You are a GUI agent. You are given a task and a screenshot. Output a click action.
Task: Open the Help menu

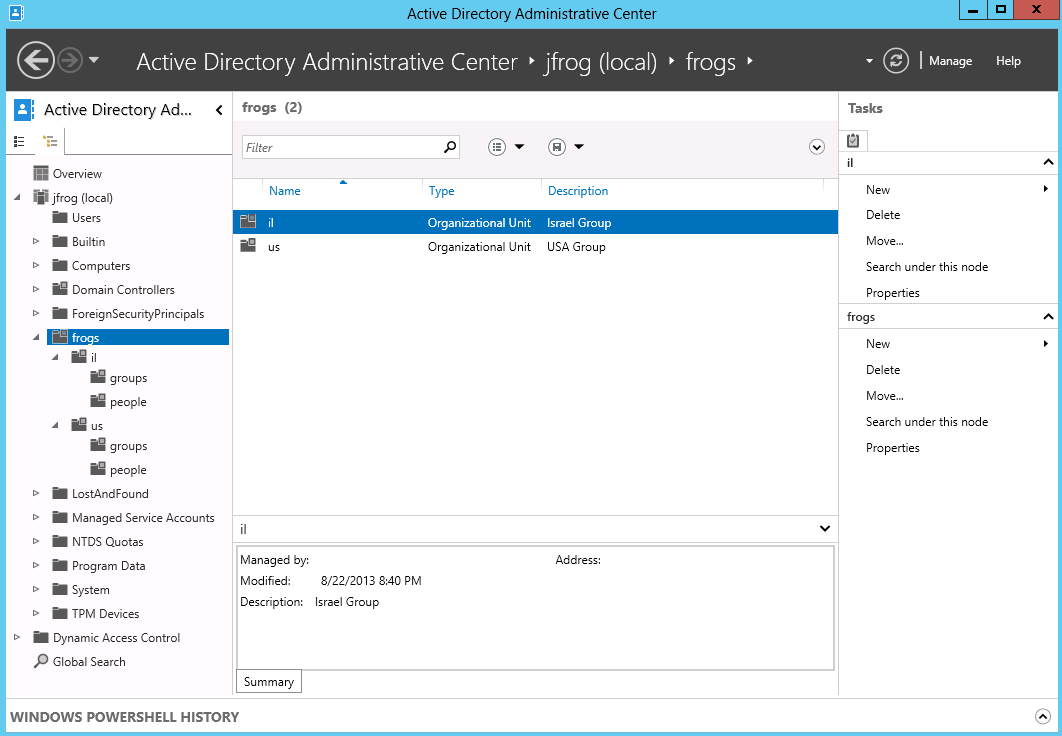coord(1008,61)
